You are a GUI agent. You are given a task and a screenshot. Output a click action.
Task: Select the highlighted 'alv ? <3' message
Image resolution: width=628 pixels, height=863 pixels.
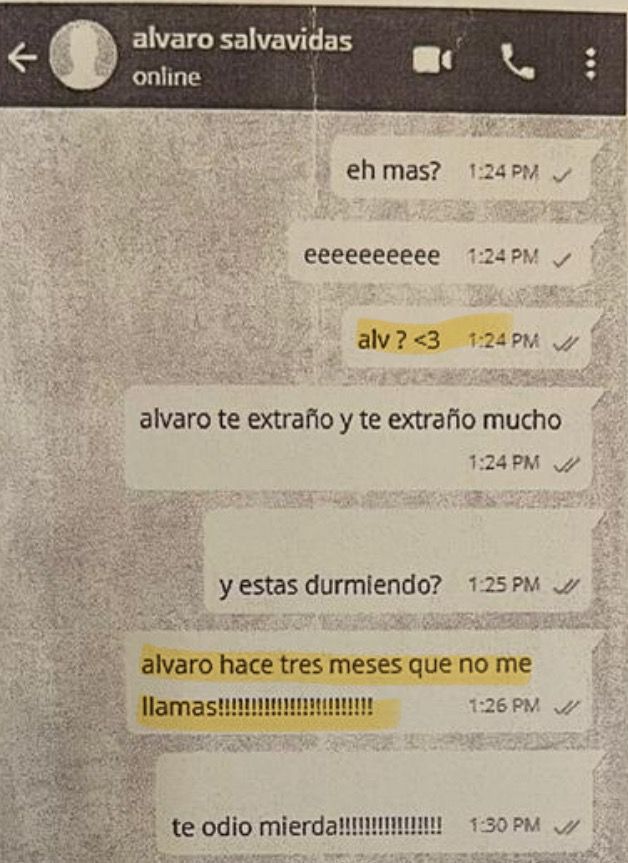point(467,338)
